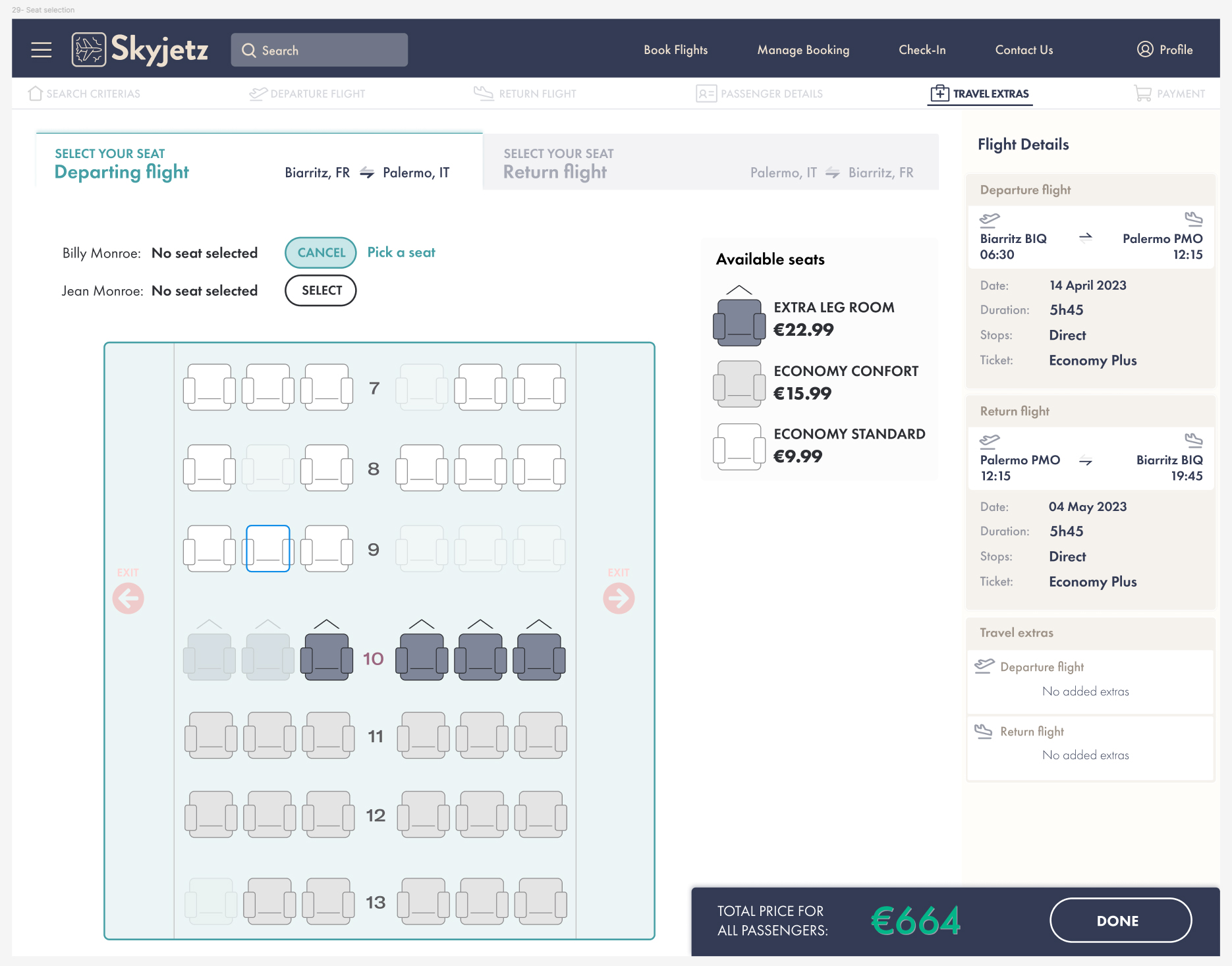This screenshot has width=1232, height=966.
Task: Click the right exit arrow
Action: 619,598
